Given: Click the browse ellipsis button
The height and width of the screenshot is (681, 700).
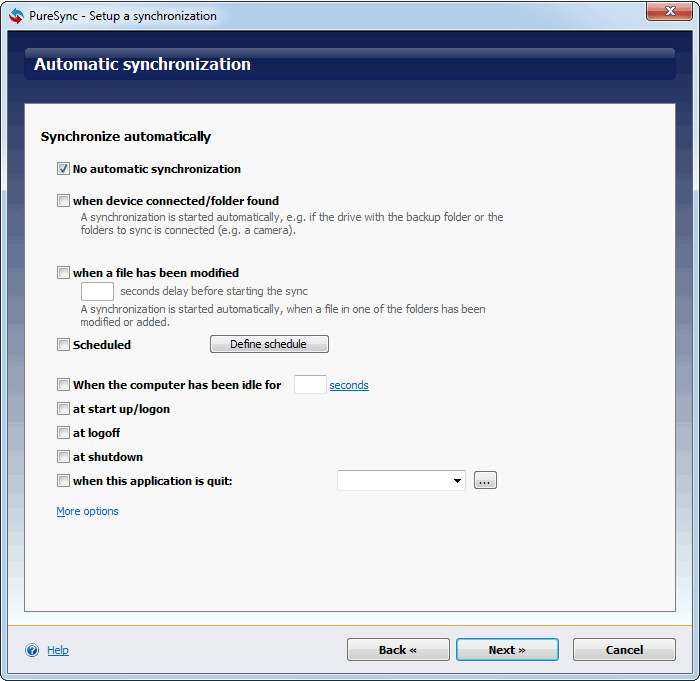Looking at the screenshot, I should coord(485,481).
